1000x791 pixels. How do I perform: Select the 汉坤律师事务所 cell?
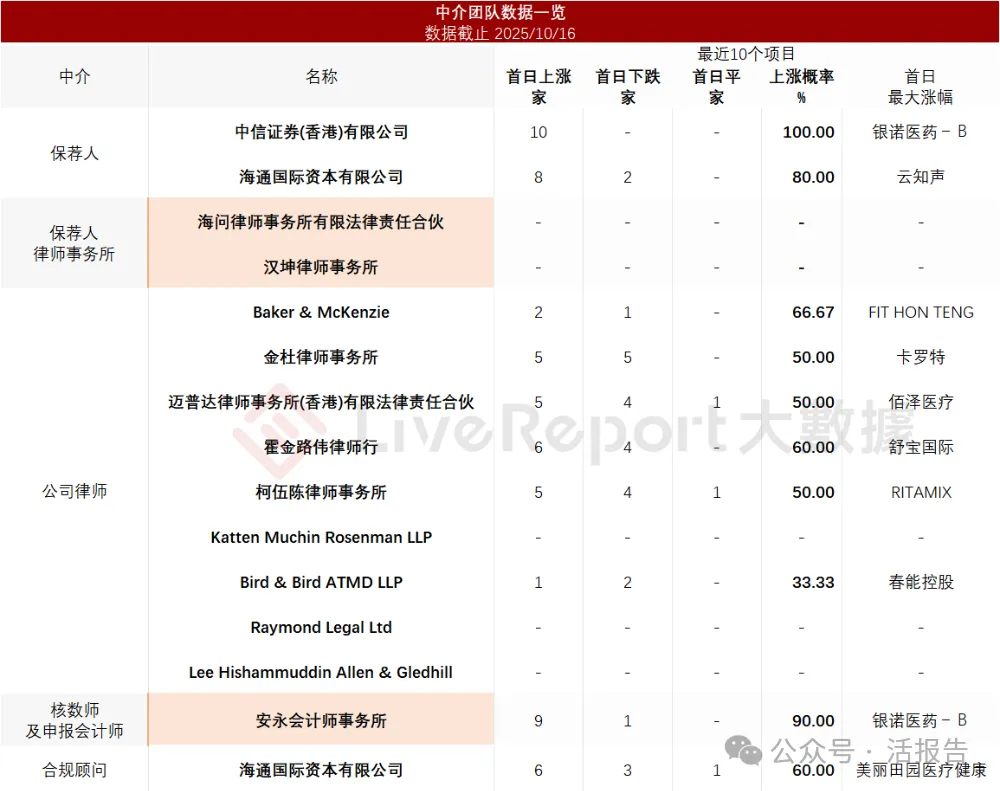(x=321, y=267)
